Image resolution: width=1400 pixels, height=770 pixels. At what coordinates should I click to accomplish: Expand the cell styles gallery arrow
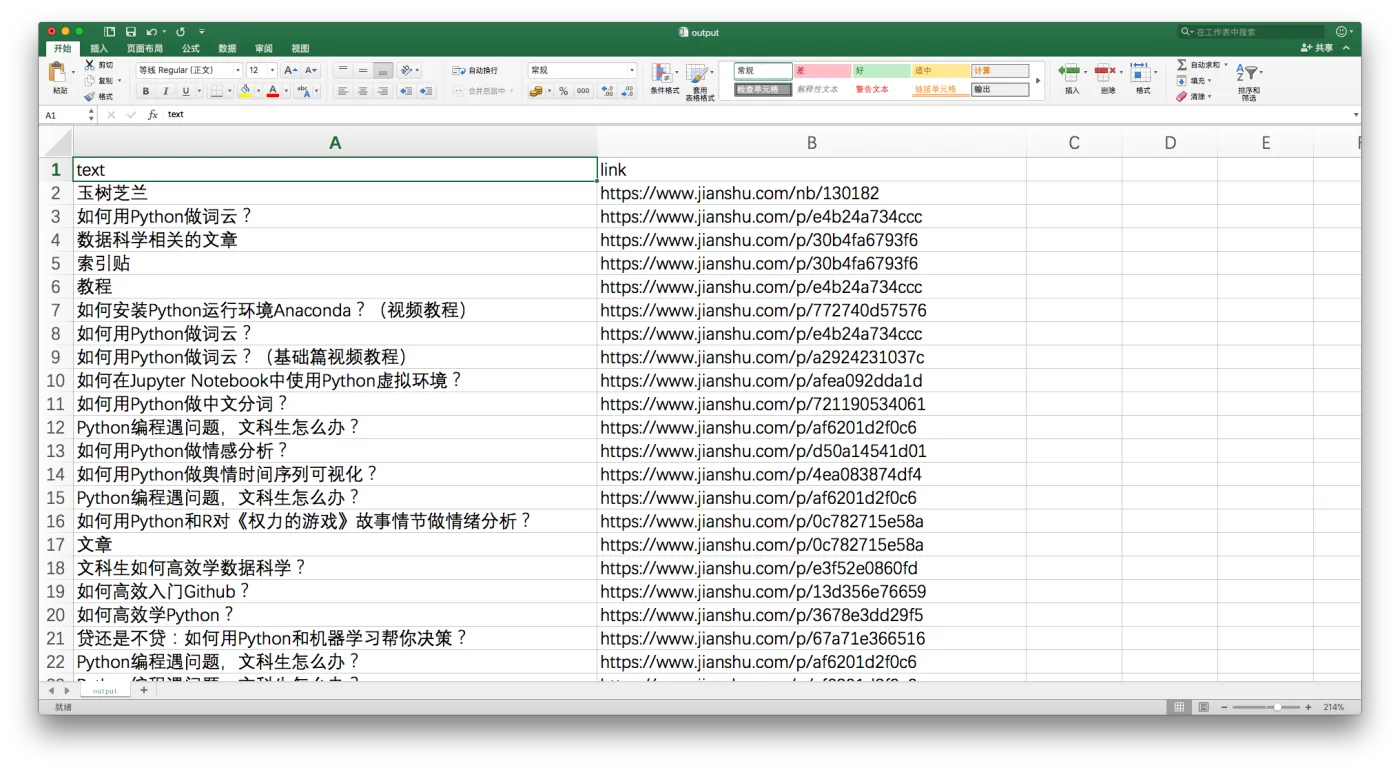click(x=1037, y=80)
